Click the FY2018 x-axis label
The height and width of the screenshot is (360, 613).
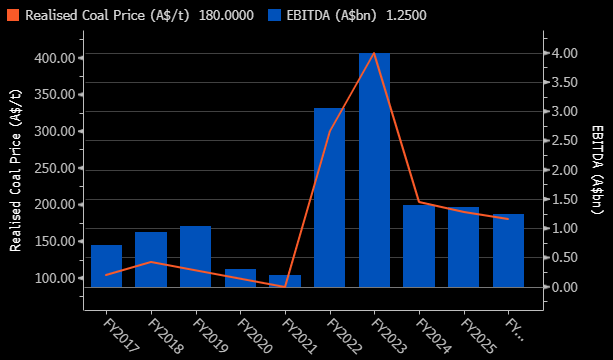(166, 336)
